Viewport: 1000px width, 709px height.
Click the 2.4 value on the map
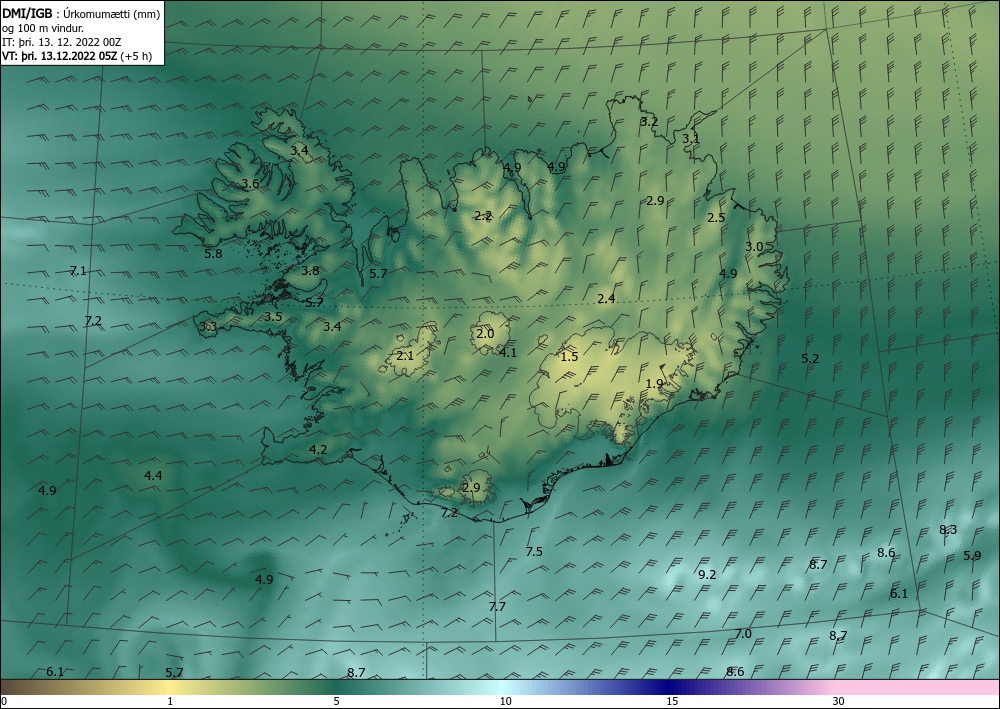click(606, 298)
